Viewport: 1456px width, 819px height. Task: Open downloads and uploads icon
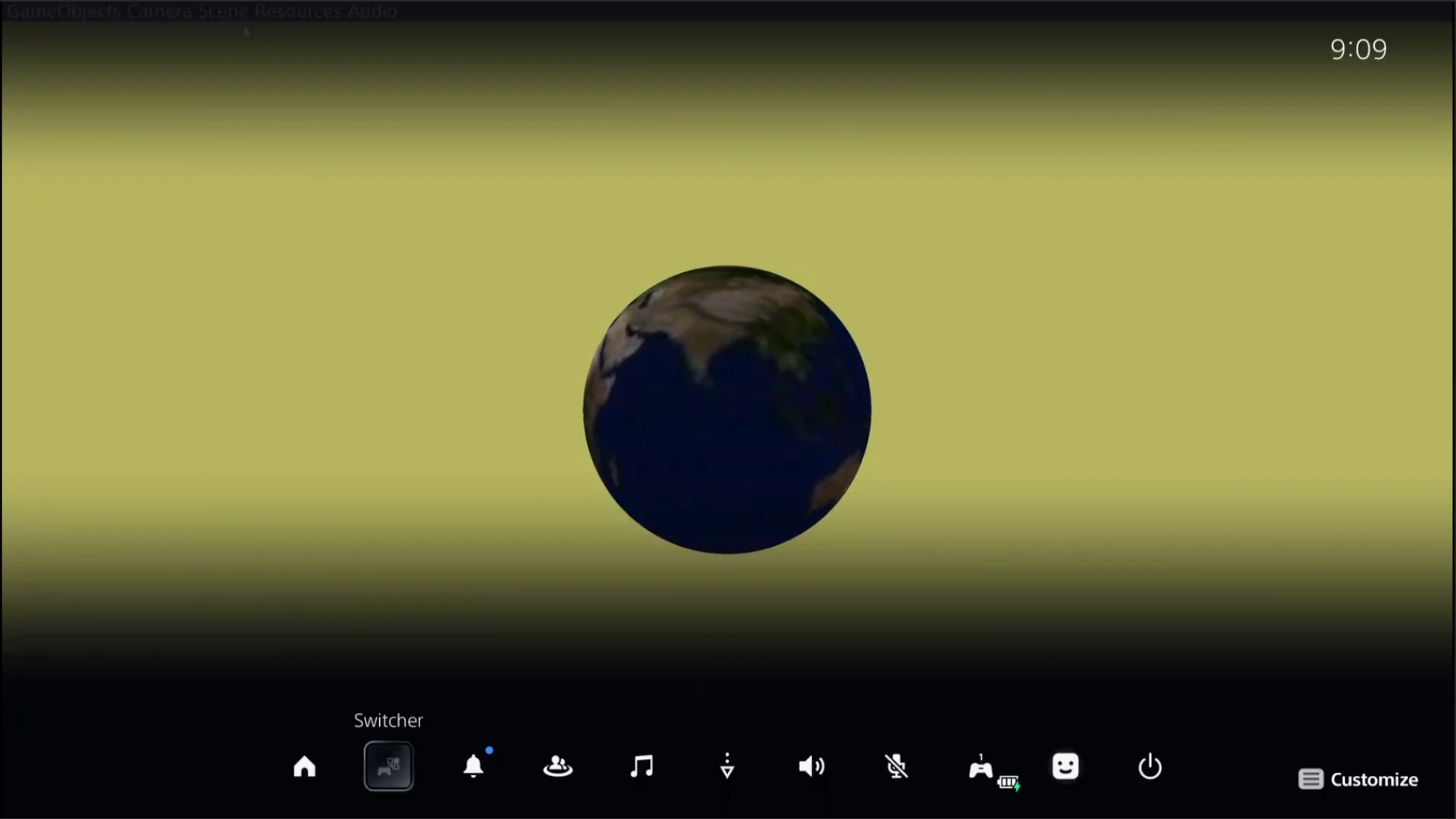(x=726, y=767)
